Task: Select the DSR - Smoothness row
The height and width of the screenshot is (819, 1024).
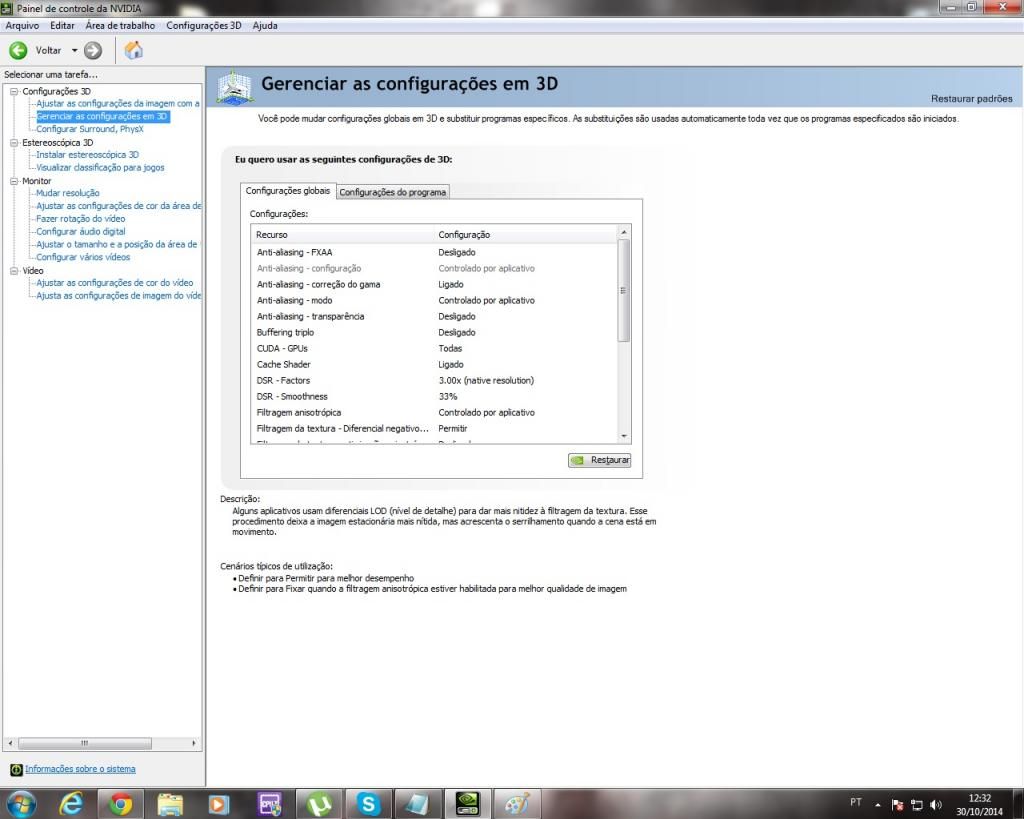Action: (434, 396)
